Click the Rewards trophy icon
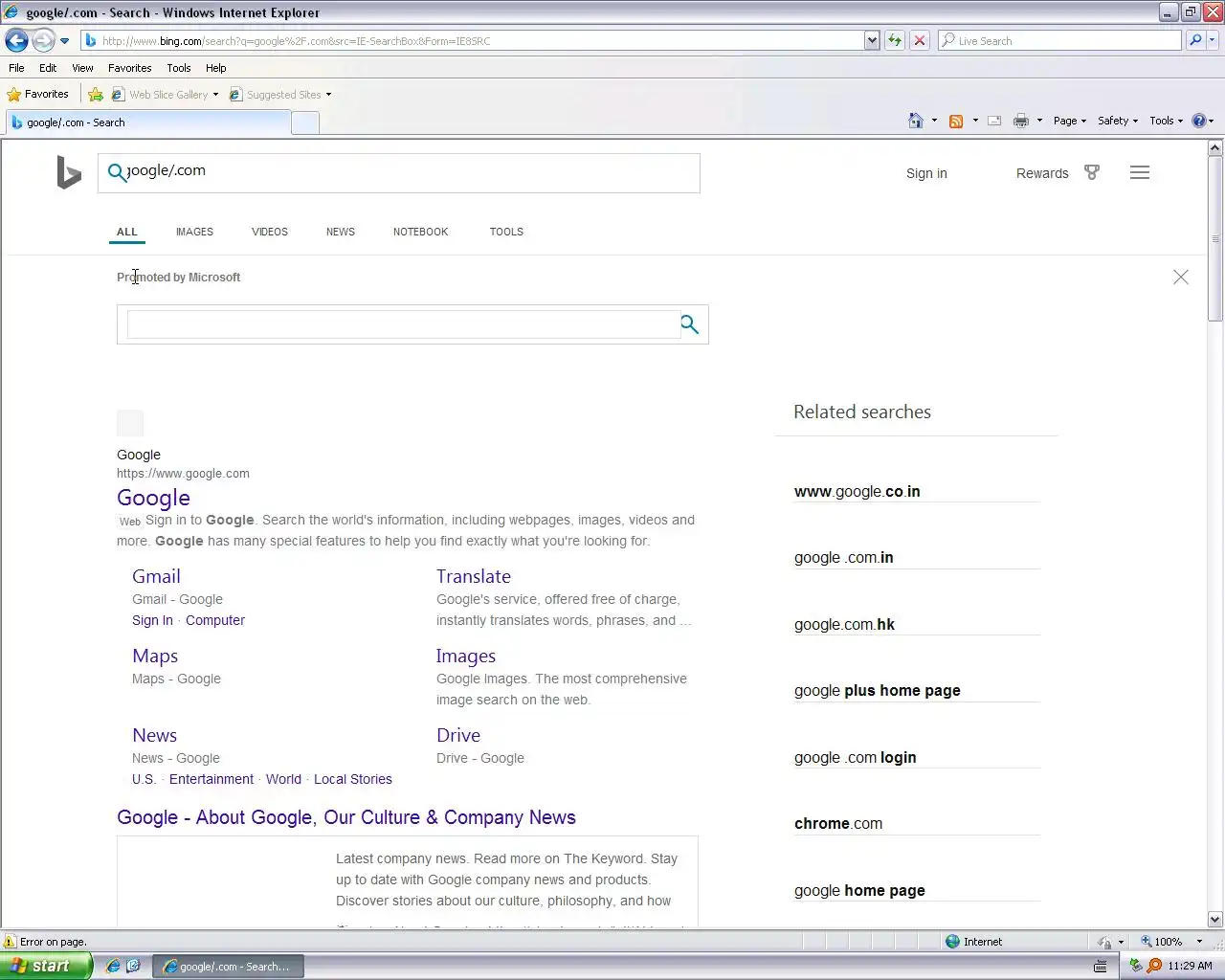Viewport: 1225px width, 980px height. pos(1091,172)
